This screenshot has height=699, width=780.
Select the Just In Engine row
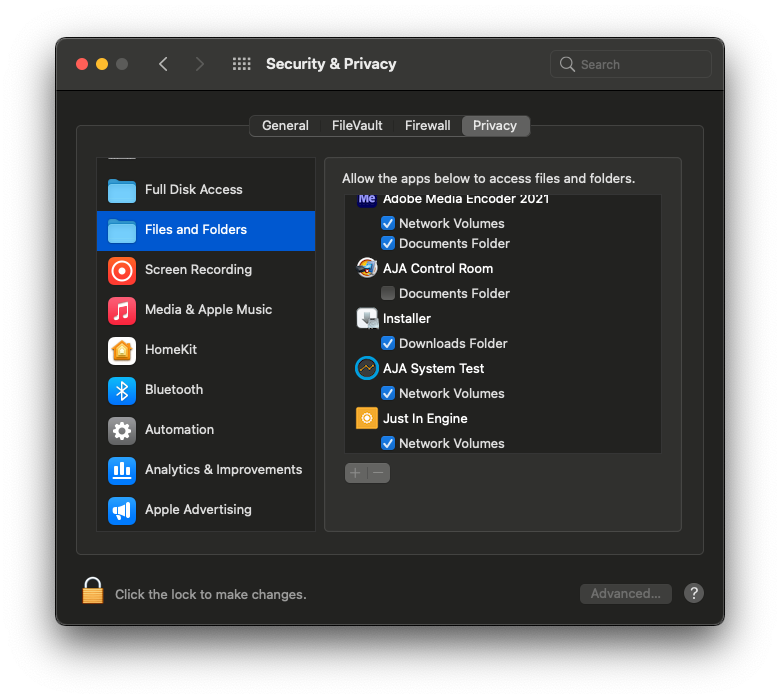click(x=502, y=418)
